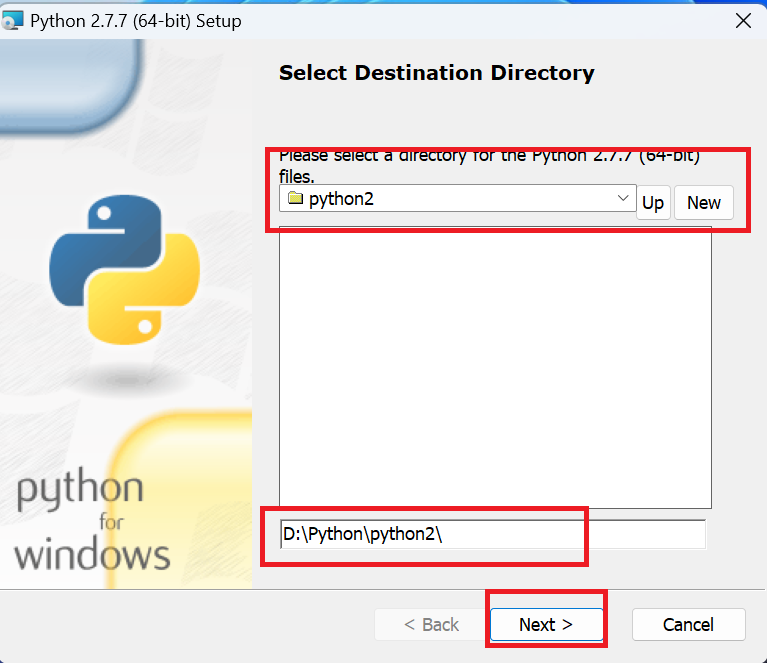Screen dimensions: 767x663
Task: Create a new folder with New button
Action: tap(703, 203)
